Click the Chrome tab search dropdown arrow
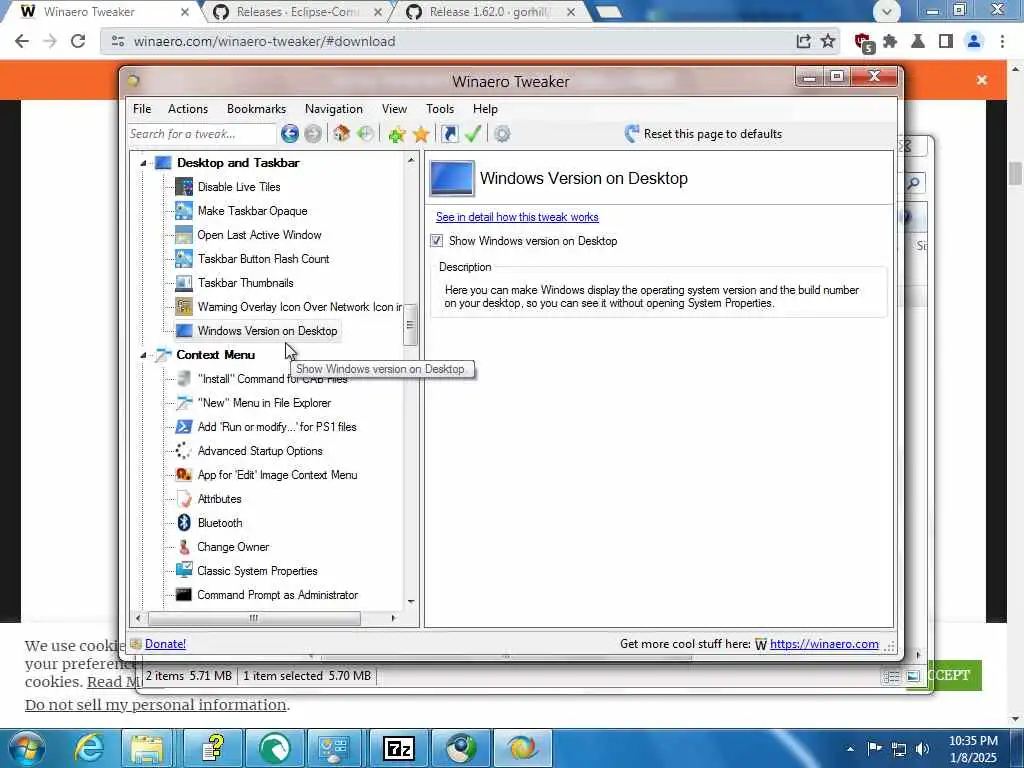 [x=886, y=11]
